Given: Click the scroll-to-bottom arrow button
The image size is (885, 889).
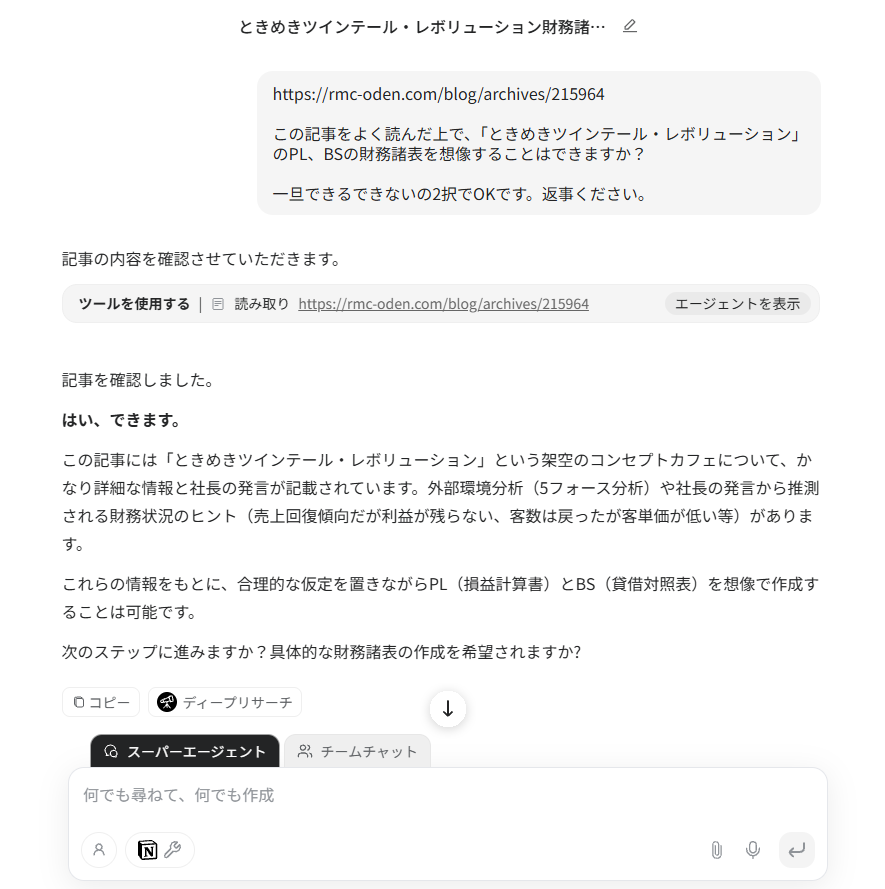Looking at the screenshot, I should tap(448, 709).
